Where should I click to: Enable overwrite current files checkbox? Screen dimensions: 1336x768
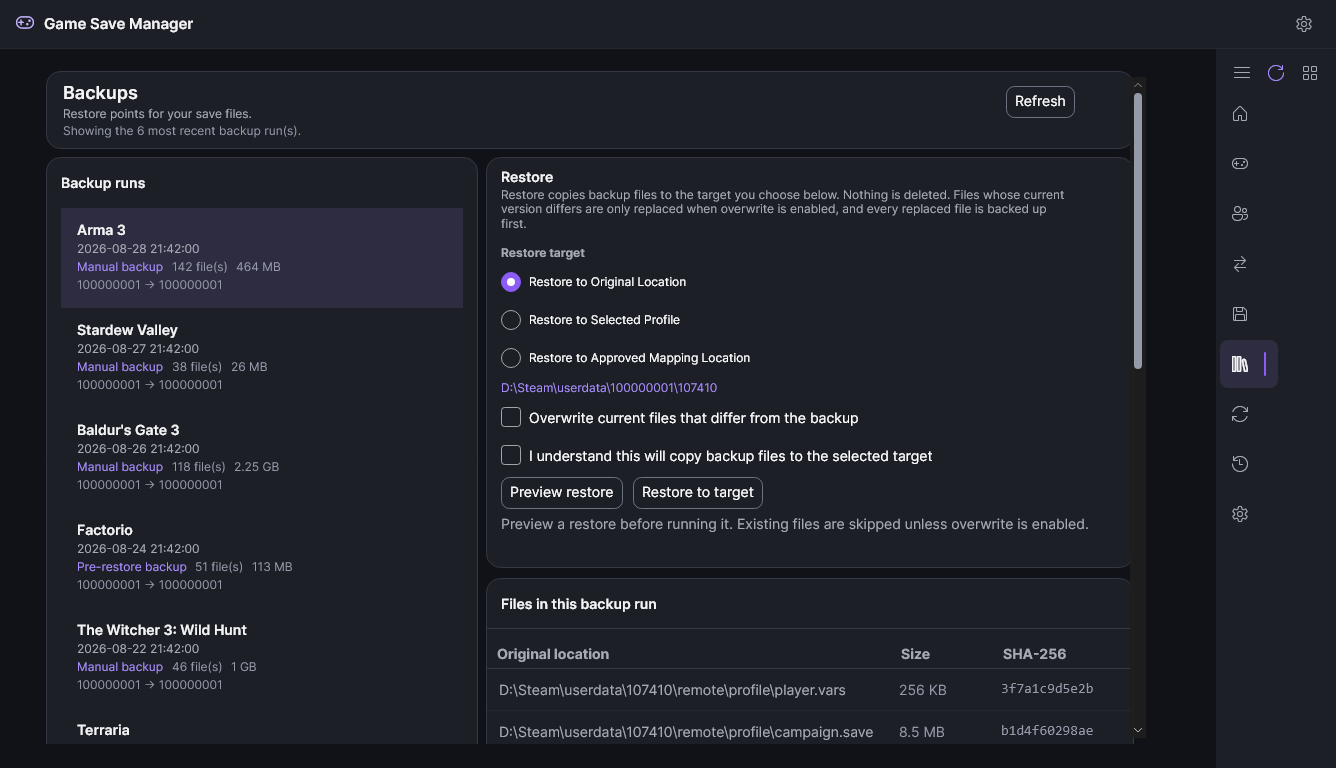pos(511,417)
